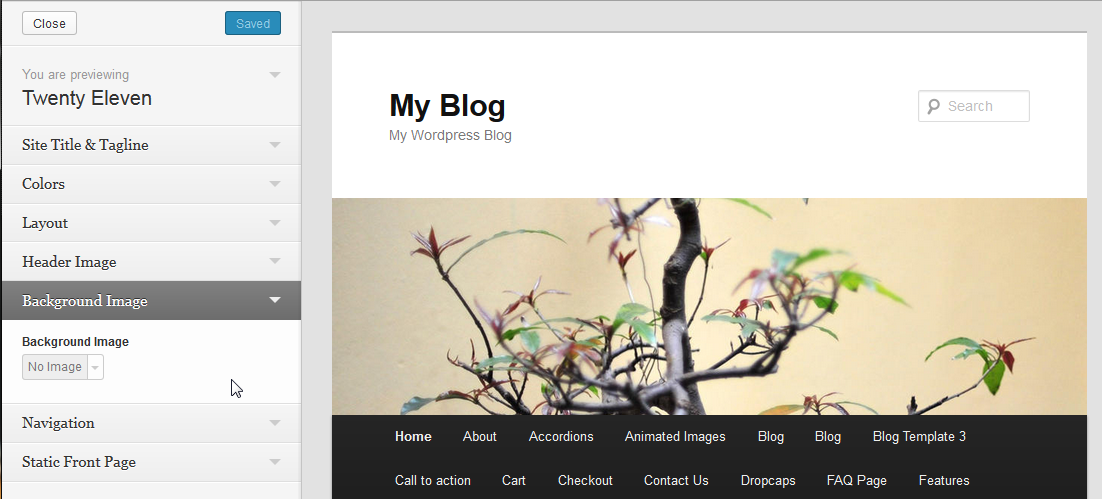Click the Colors section arrow icon
The width and height of the screenshot is (1102, 499).
tap(275, 183)
